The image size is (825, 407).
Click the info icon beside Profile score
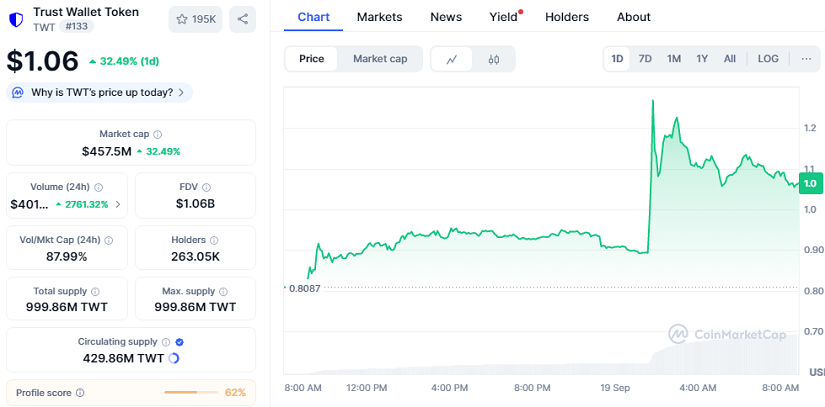pos(80,393)
